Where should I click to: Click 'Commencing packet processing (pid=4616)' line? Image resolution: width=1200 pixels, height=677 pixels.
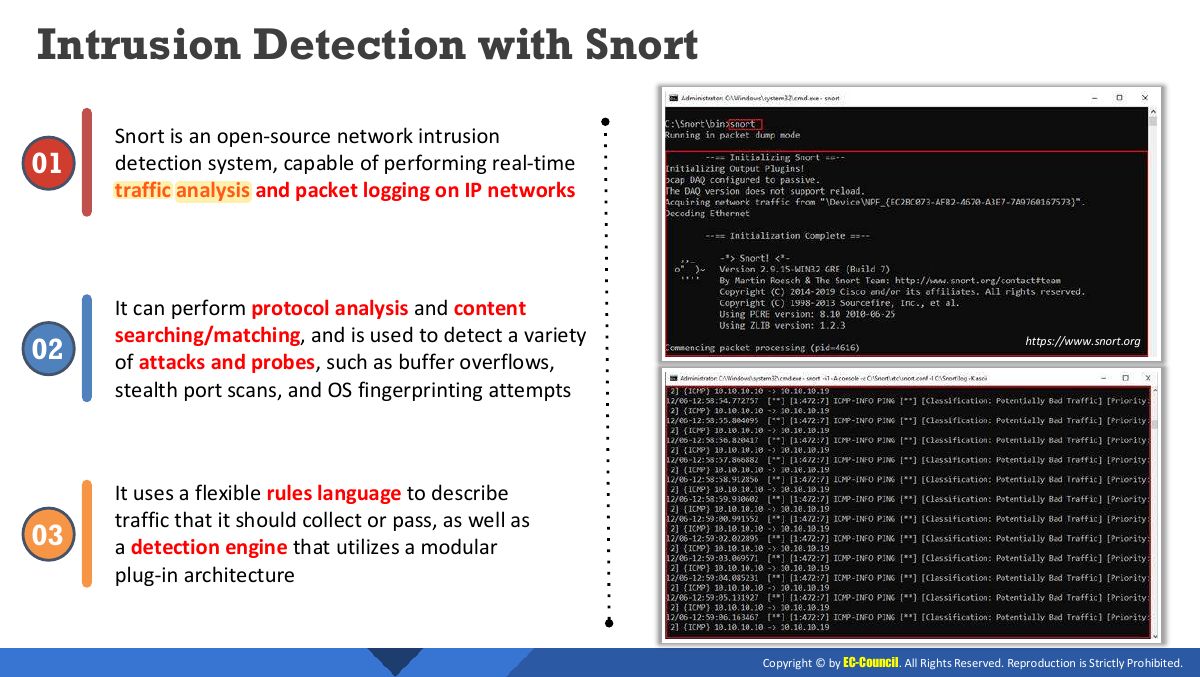(762, 348)
